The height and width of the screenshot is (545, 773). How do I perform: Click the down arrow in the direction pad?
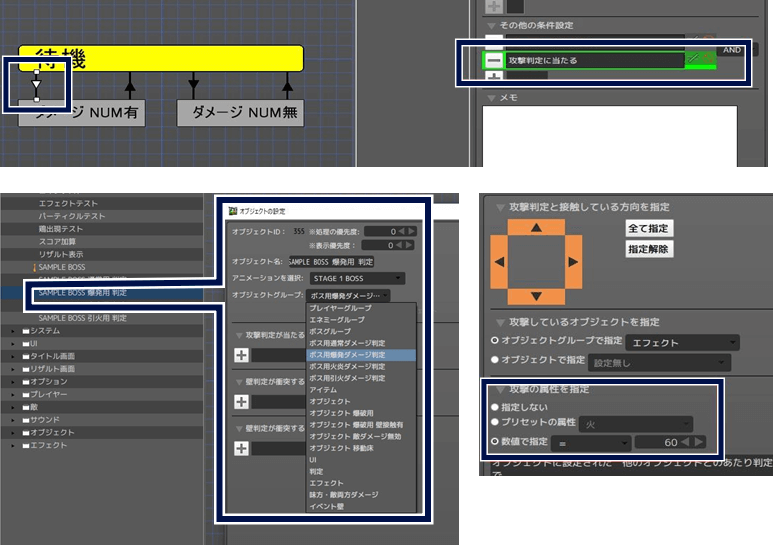pos(538,297)
